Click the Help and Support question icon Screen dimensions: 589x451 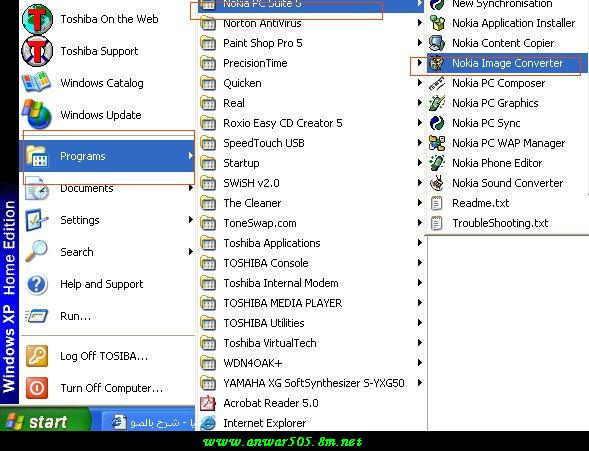pyautogui.click(x=36, y=284)
